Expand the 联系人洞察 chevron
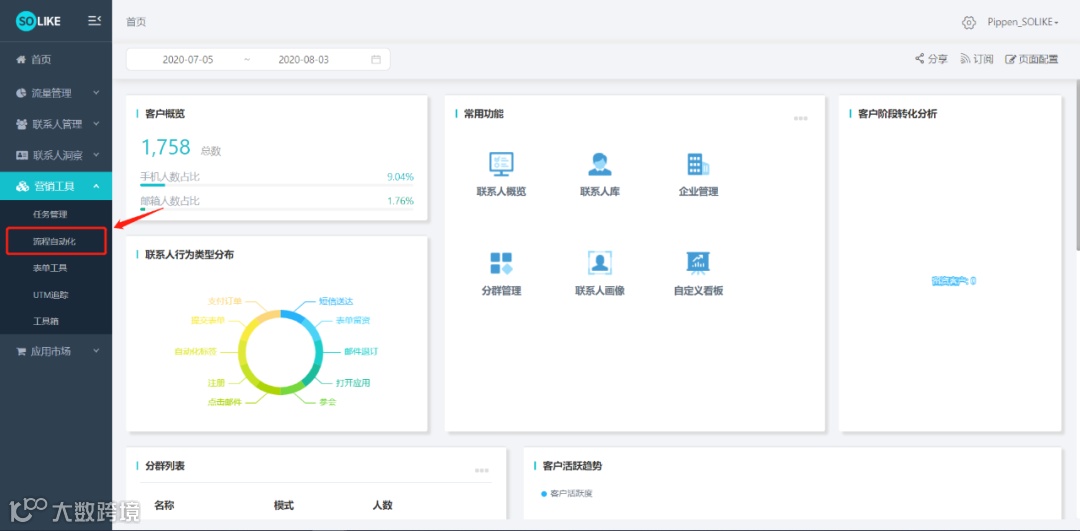1080x531 pixels. point(96,156)
